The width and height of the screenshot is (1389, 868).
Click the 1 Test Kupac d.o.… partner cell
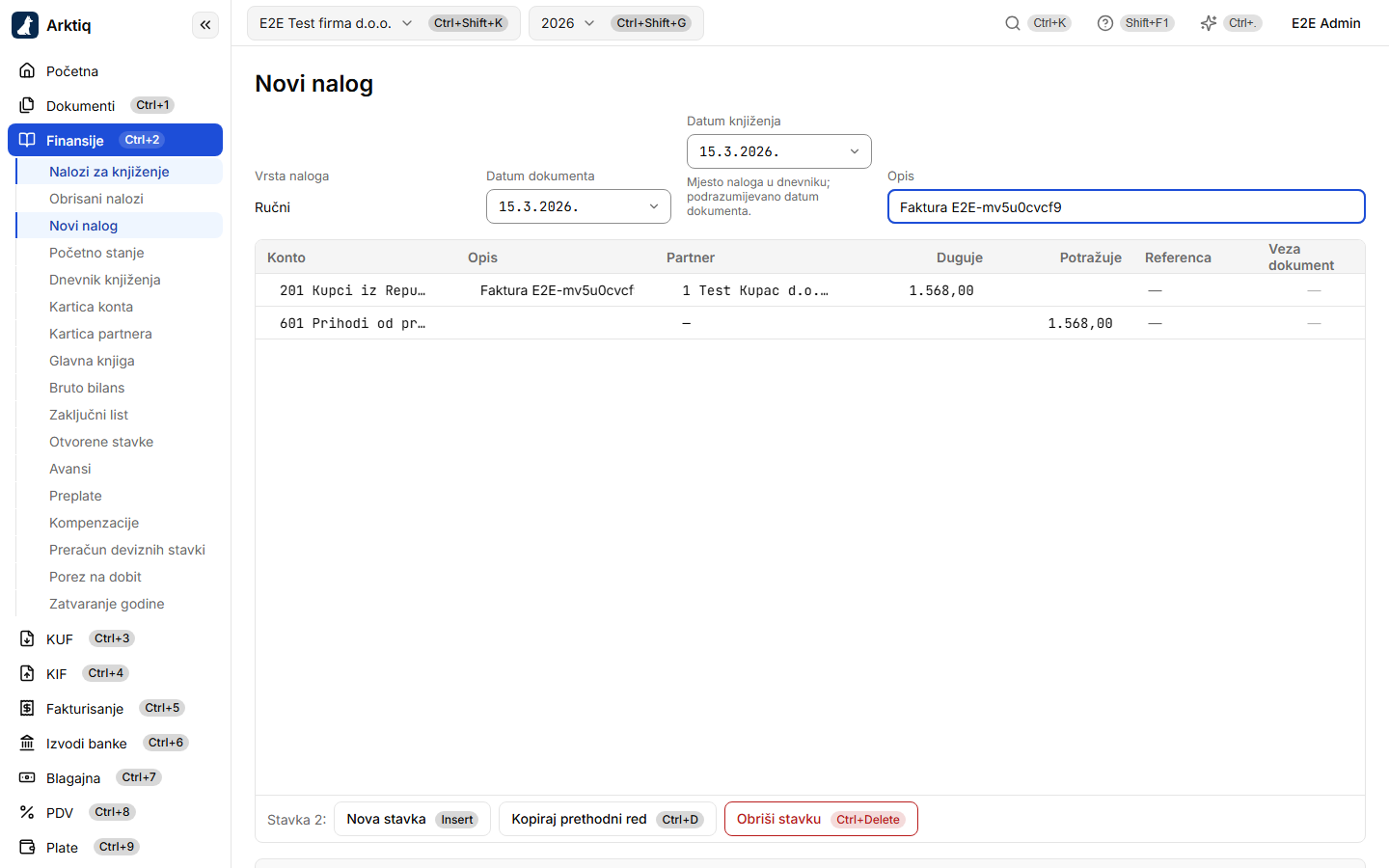[755, 290]
